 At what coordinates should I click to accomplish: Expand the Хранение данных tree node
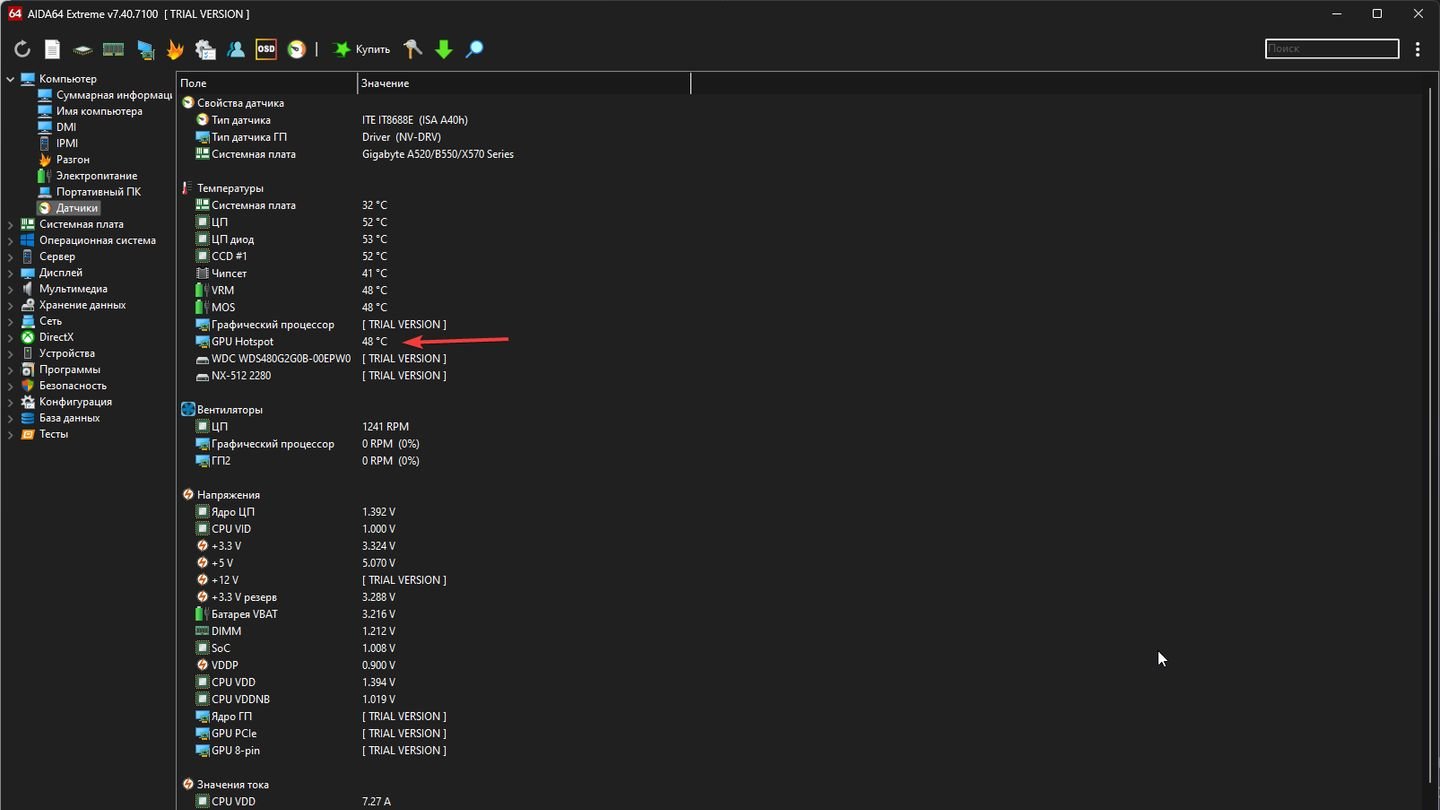11,305
